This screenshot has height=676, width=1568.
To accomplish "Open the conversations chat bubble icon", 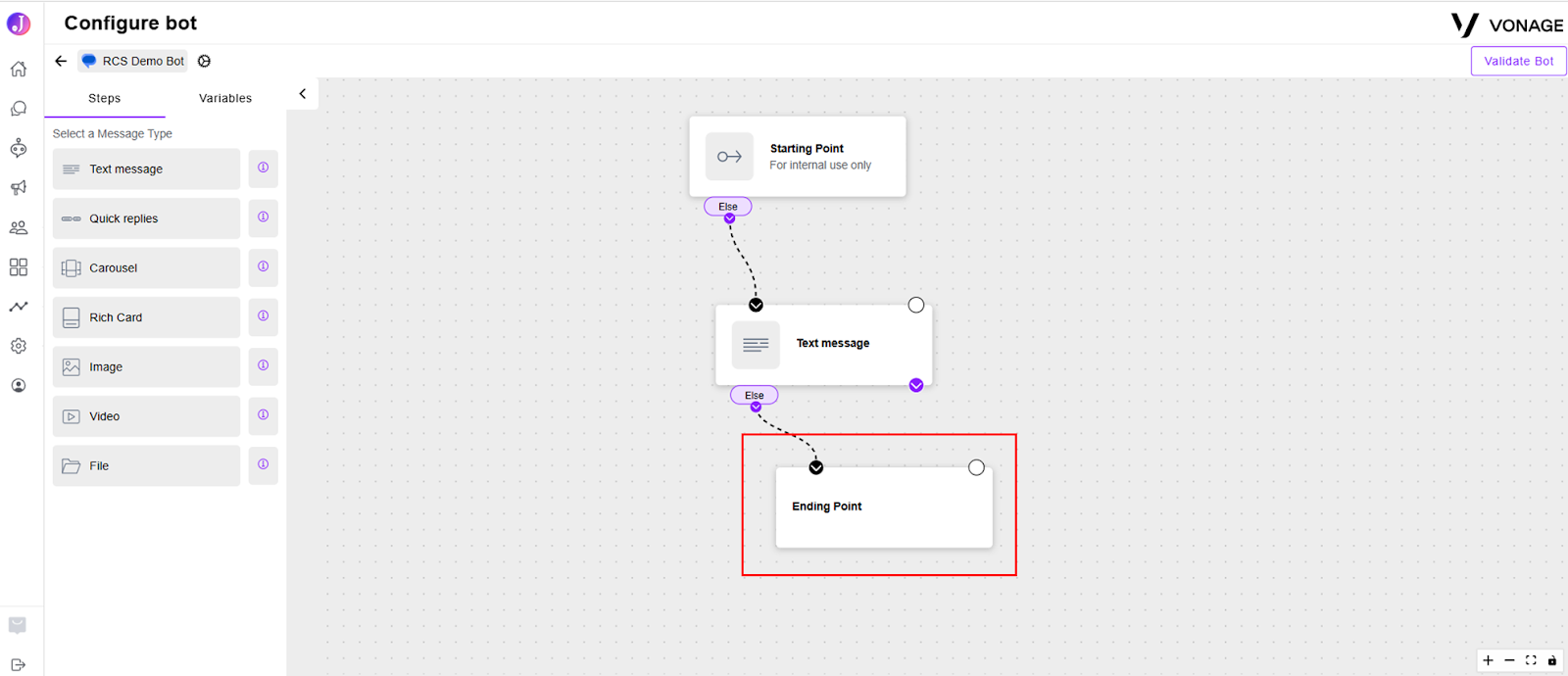I will point(18,109).
